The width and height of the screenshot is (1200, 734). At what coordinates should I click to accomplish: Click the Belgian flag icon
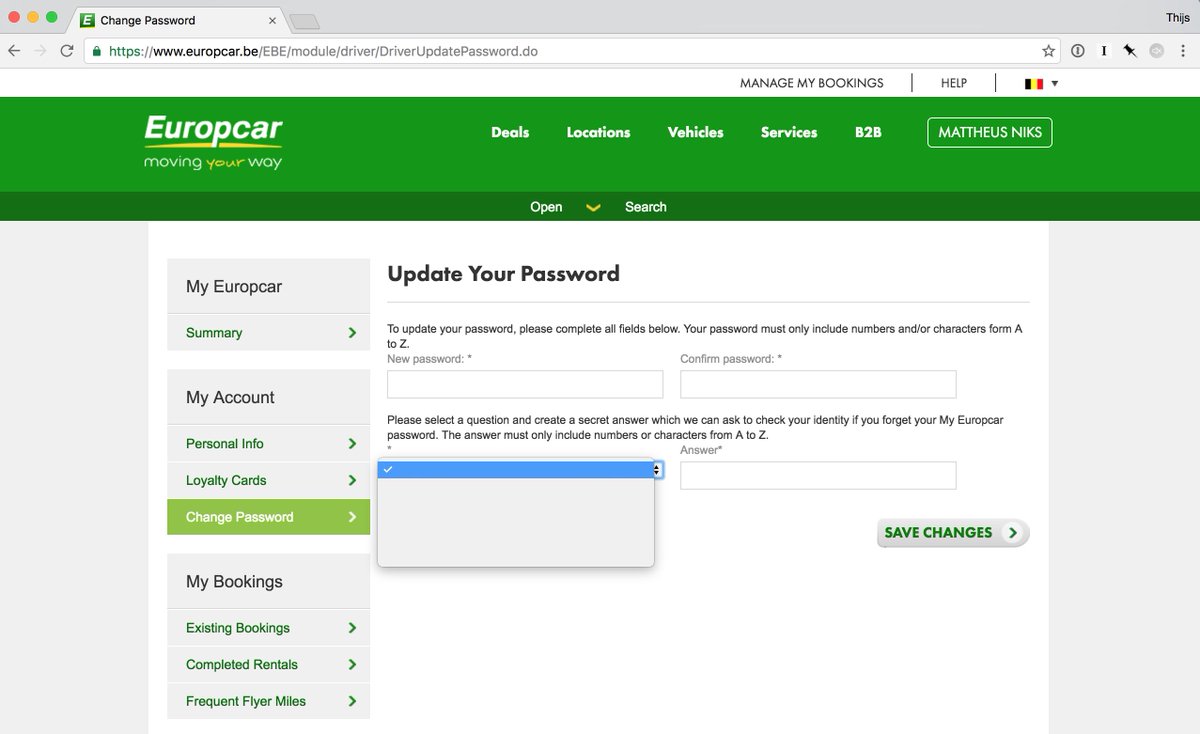click(x=1034, y=84)
